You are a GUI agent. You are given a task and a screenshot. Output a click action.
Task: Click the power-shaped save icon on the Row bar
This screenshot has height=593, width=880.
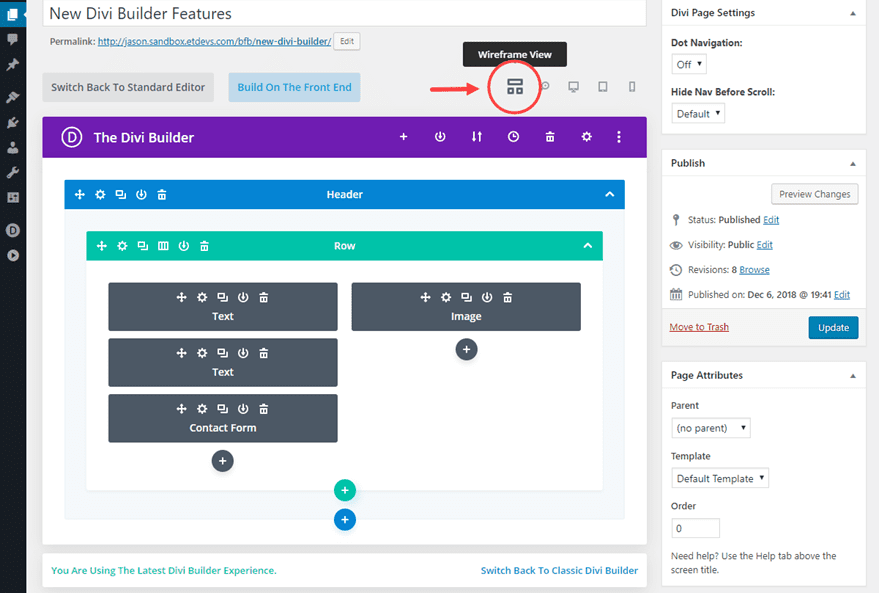click(184, 246)
